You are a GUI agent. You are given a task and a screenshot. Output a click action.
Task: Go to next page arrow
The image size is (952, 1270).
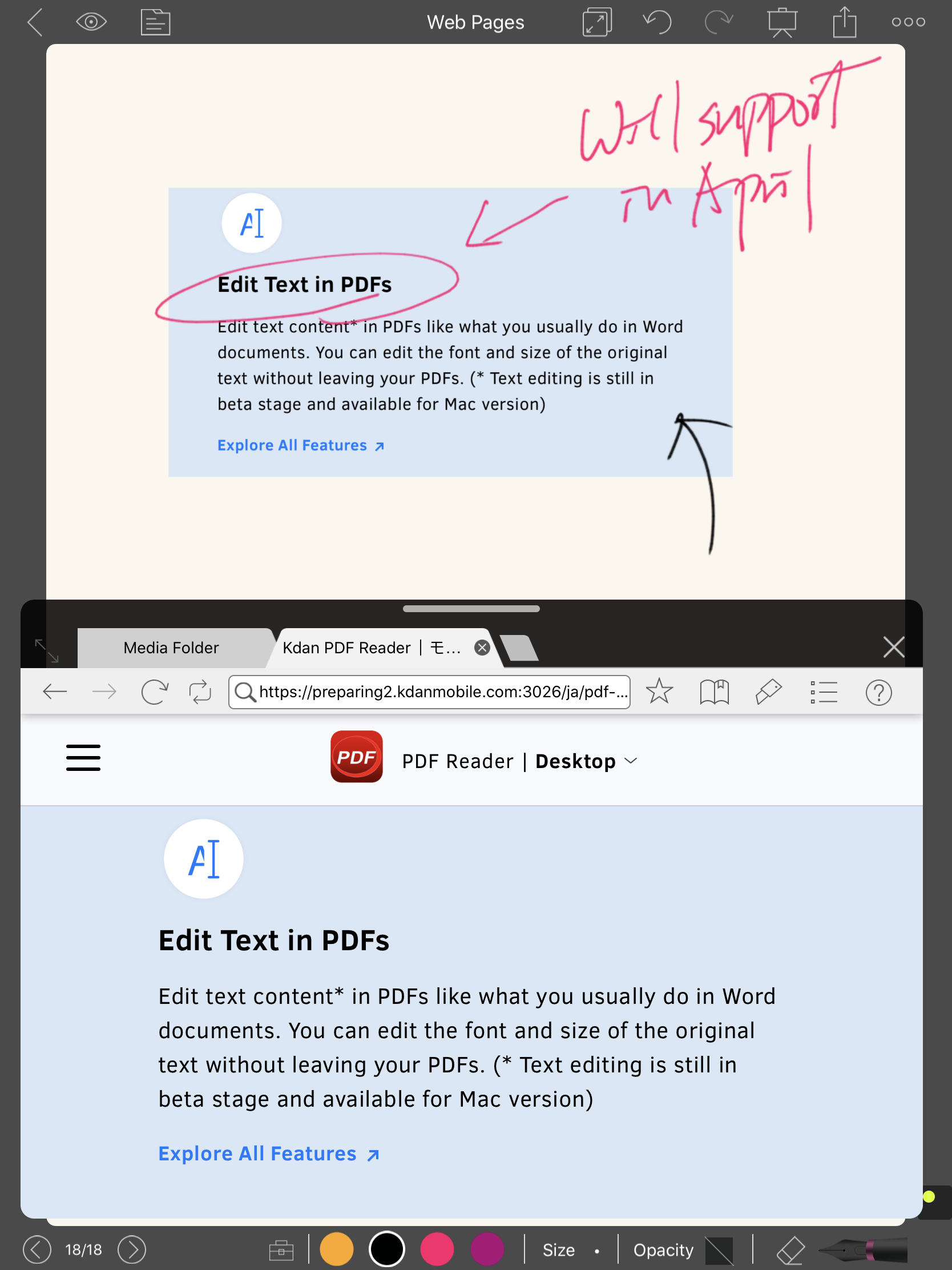click(132, 1249)
